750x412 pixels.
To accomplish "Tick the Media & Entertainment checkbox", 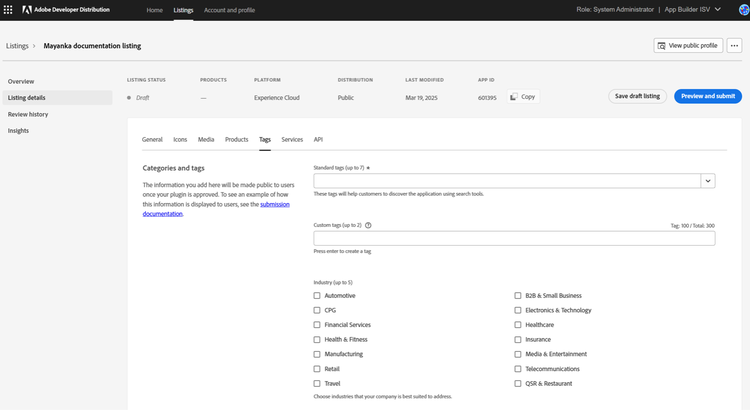I will coord(518,354).
